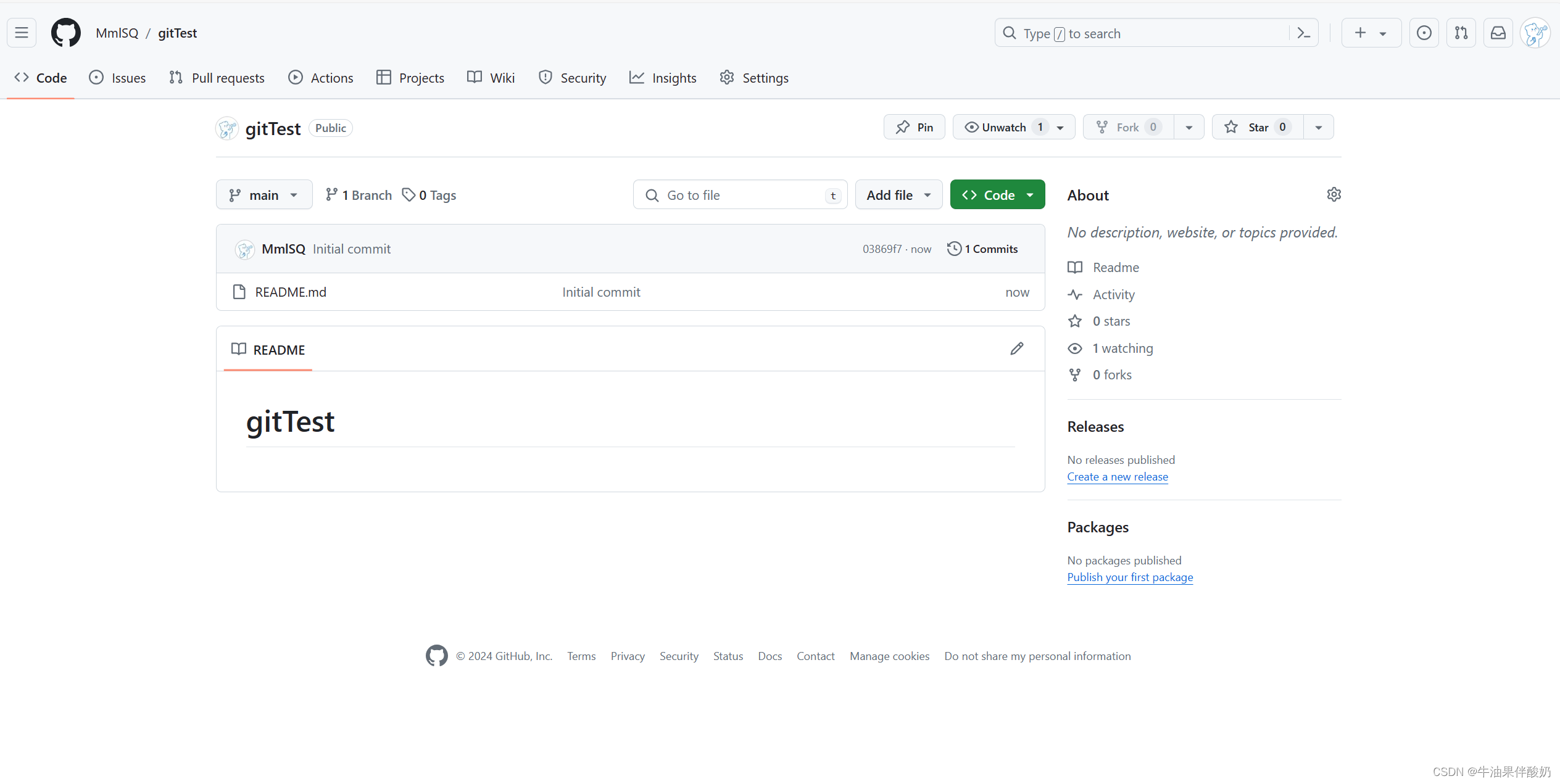Open the Insights tab
Viewport: 1560px width, 784px height.
click(663, 78)
